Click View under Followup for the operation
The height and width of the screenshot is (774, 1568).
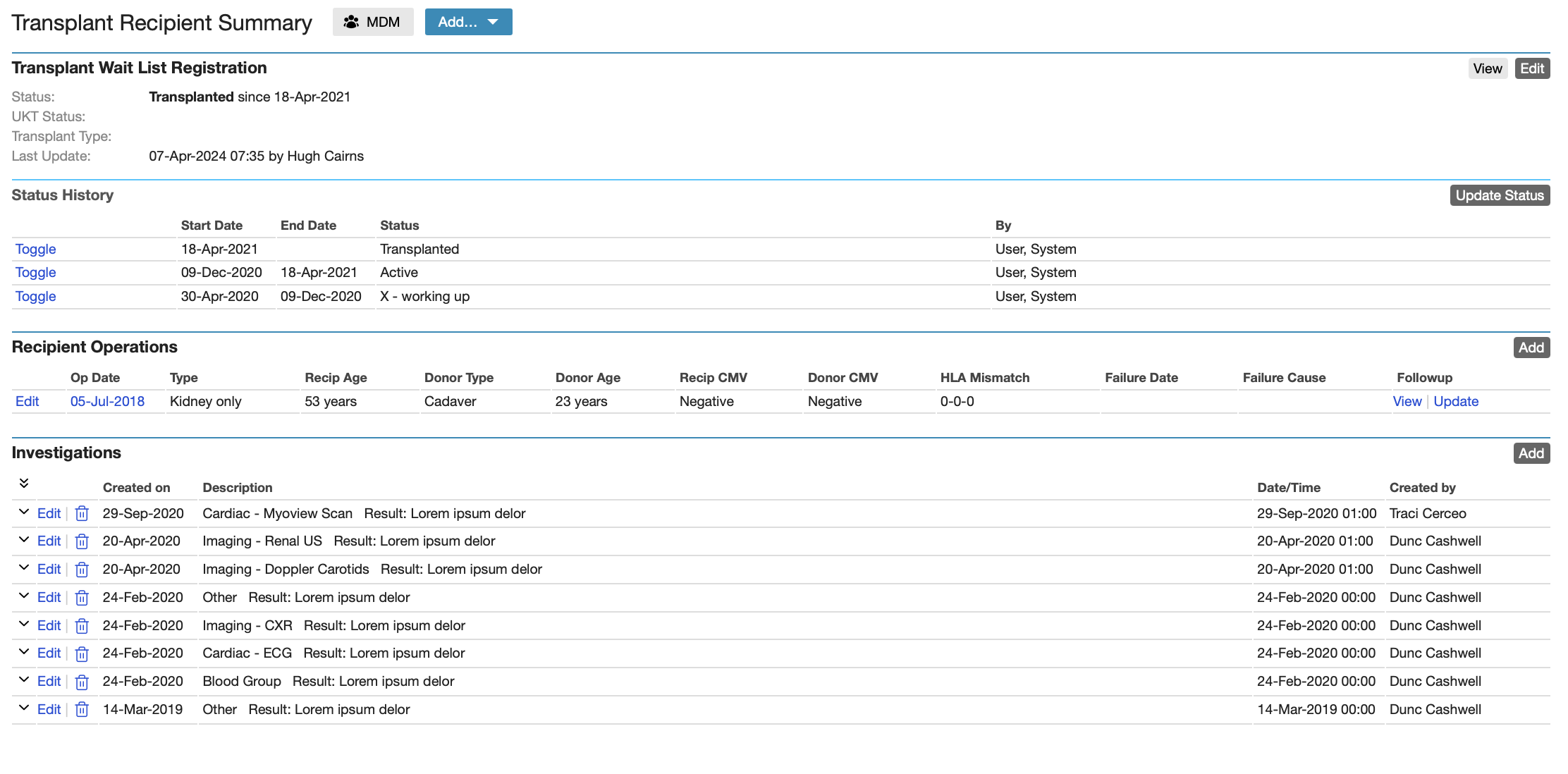(x=1407, y=401)
